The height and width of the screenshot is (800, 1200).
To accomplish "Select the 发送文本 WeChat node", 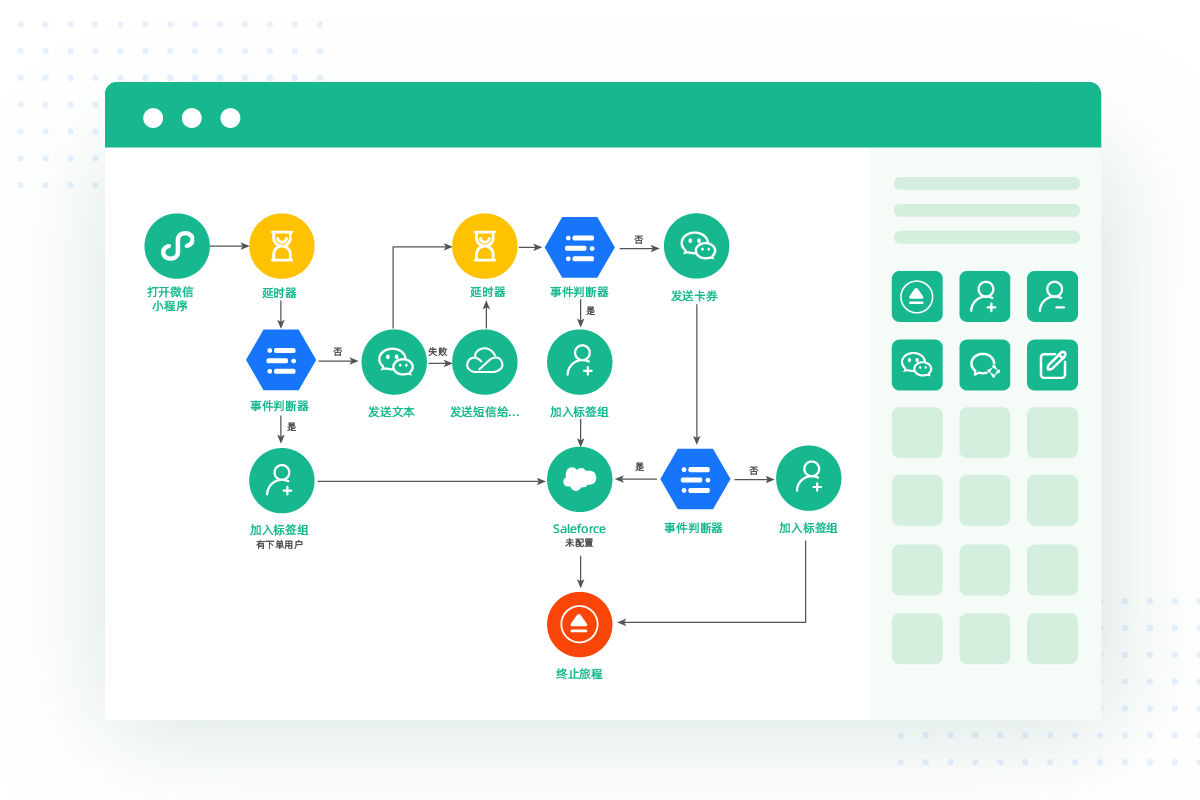I will [x=394, y=362].
